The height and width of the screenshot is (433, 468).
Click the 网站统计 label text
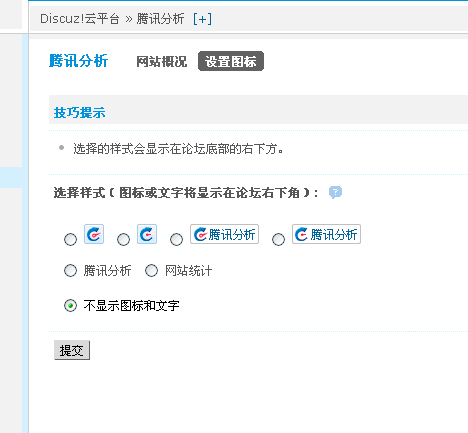188,271
